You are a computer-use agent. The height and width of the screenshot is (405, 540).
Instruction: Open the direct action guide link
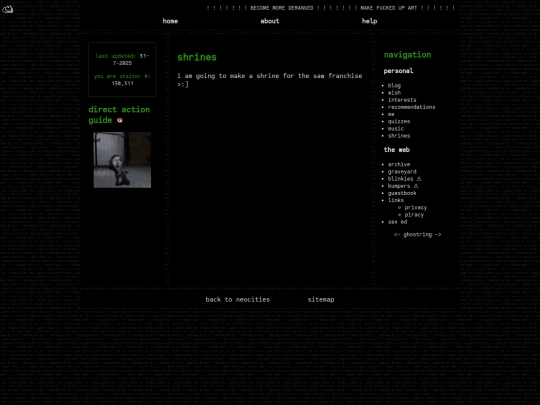coord(119,115)
